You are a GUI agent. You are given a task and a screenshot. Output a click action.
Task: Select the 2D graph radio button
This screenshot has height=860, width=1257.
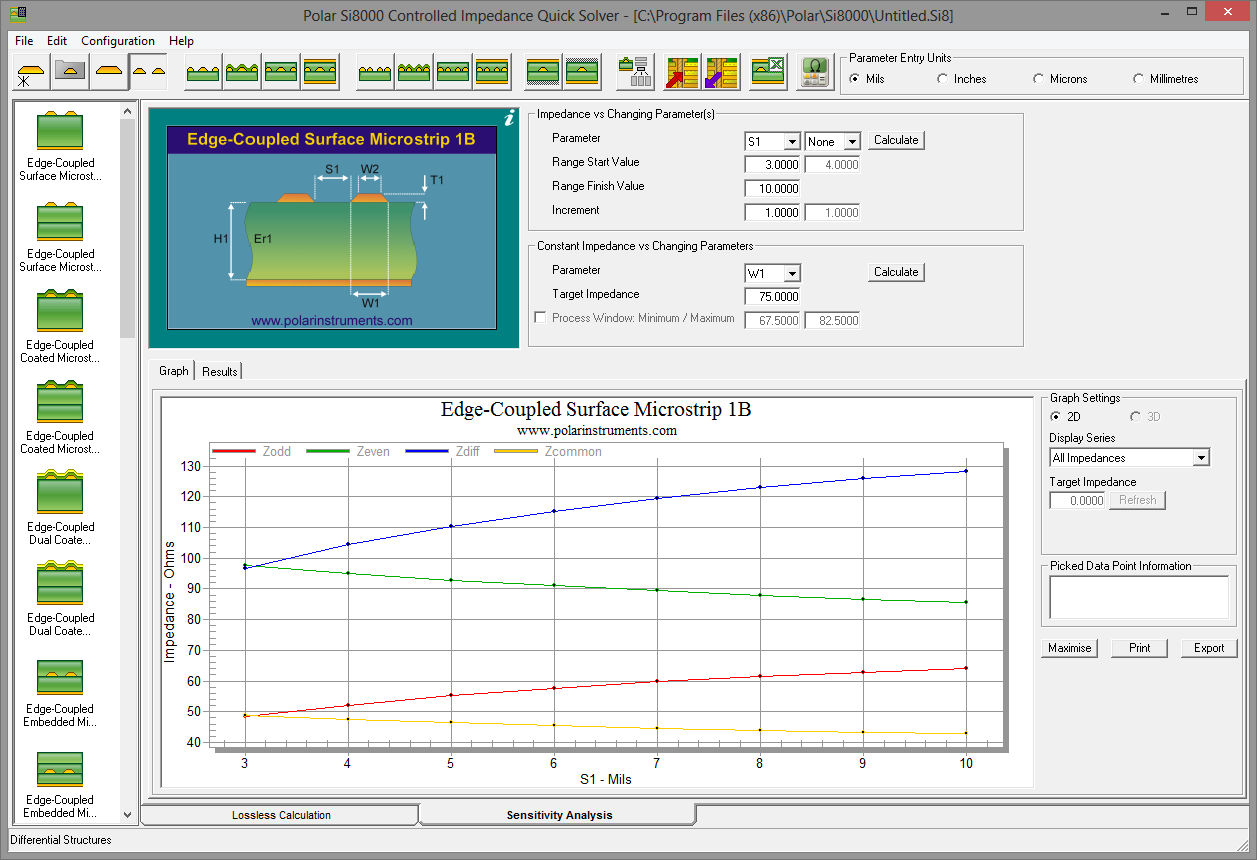tap(1056, 416)
